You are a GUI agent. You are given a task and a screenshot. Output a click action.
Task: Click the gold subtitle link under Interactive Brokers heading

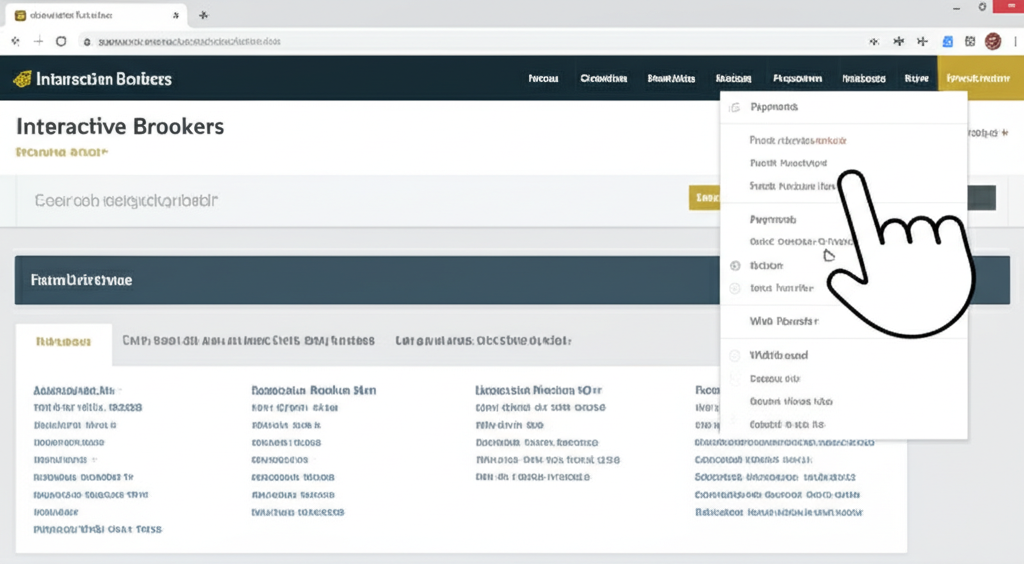point(62,153)
